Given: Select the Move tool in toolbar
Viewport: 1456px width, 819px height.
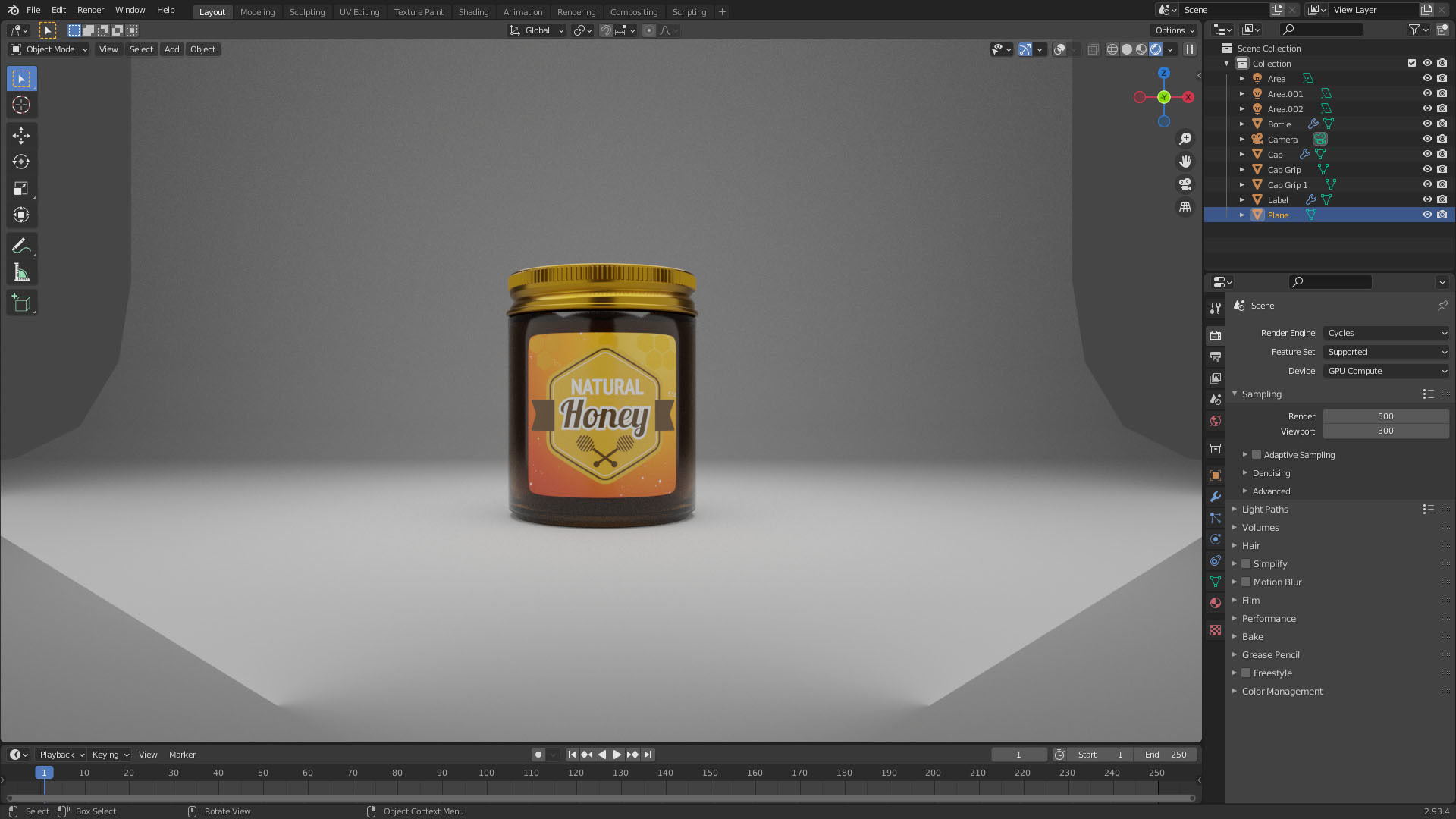Looking at the screenshot, I should [21, 136].
